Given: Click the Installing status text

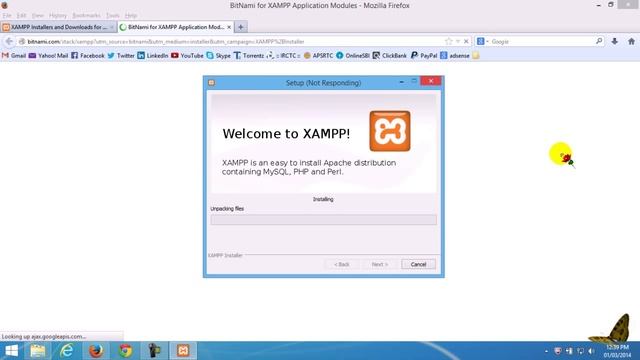Looking at the screenshot, I should tap(323, 199).
